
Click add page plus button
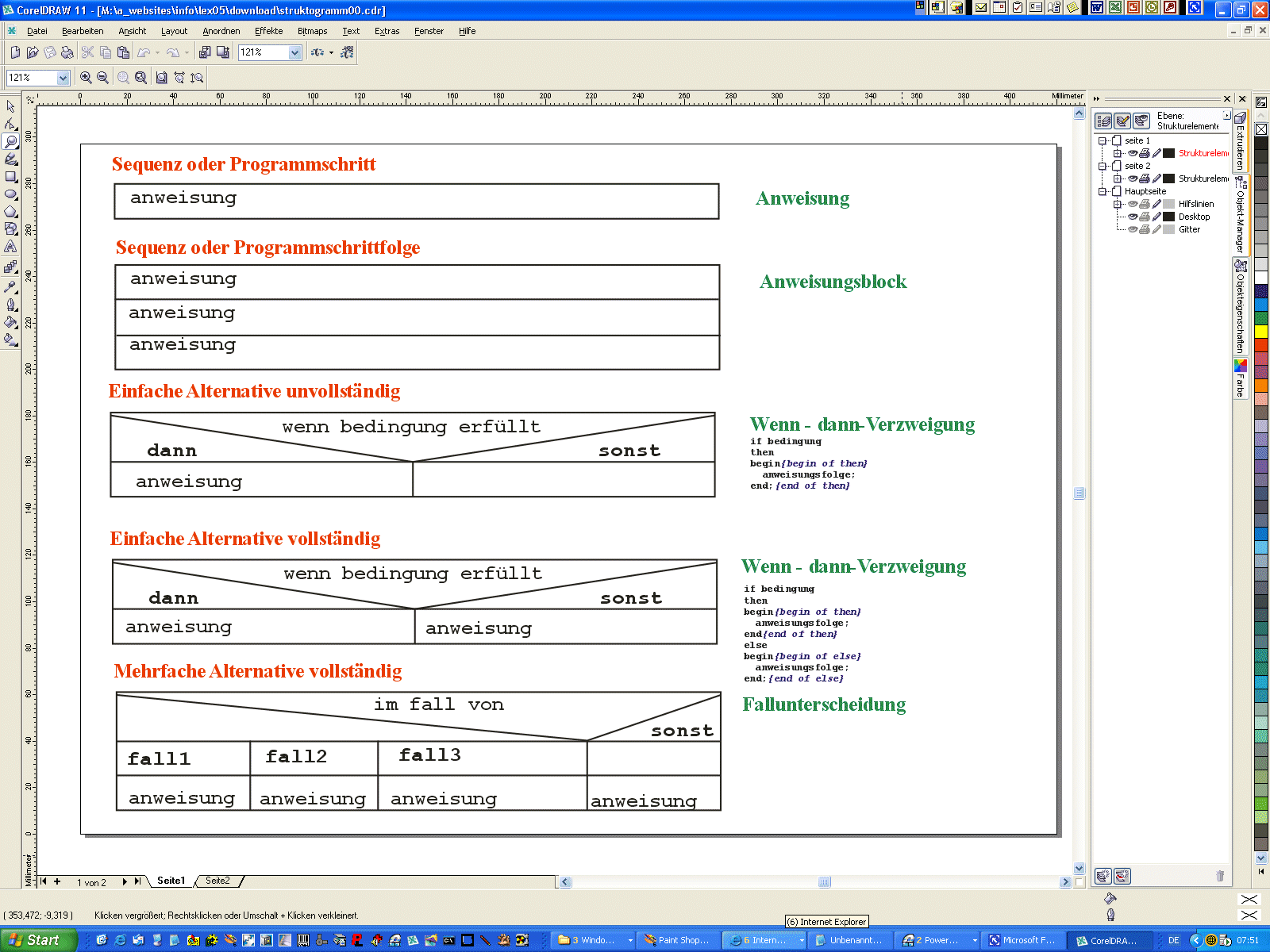coord(57,881)
